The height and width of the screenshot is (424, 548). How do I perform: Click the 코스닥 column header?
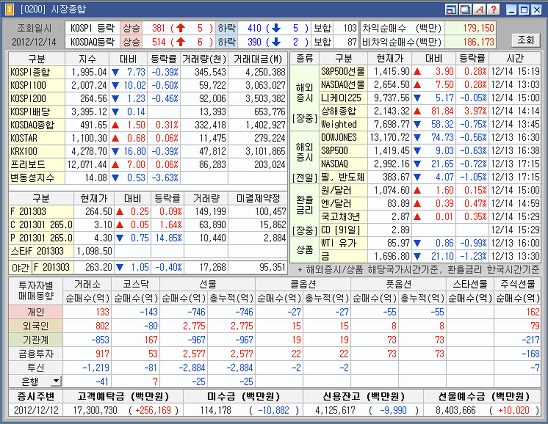(136, 284)
